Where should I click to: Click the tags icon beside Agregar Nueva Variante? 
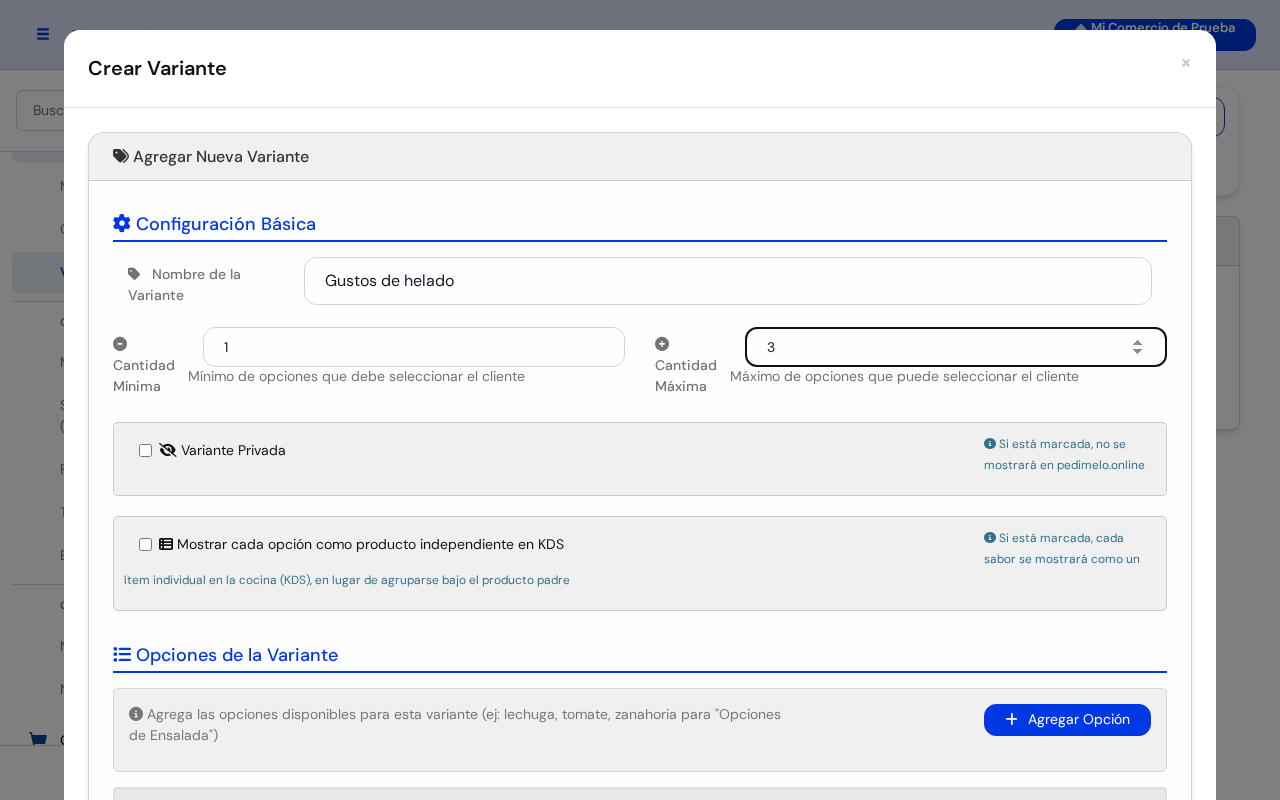(x=121, y=156)
